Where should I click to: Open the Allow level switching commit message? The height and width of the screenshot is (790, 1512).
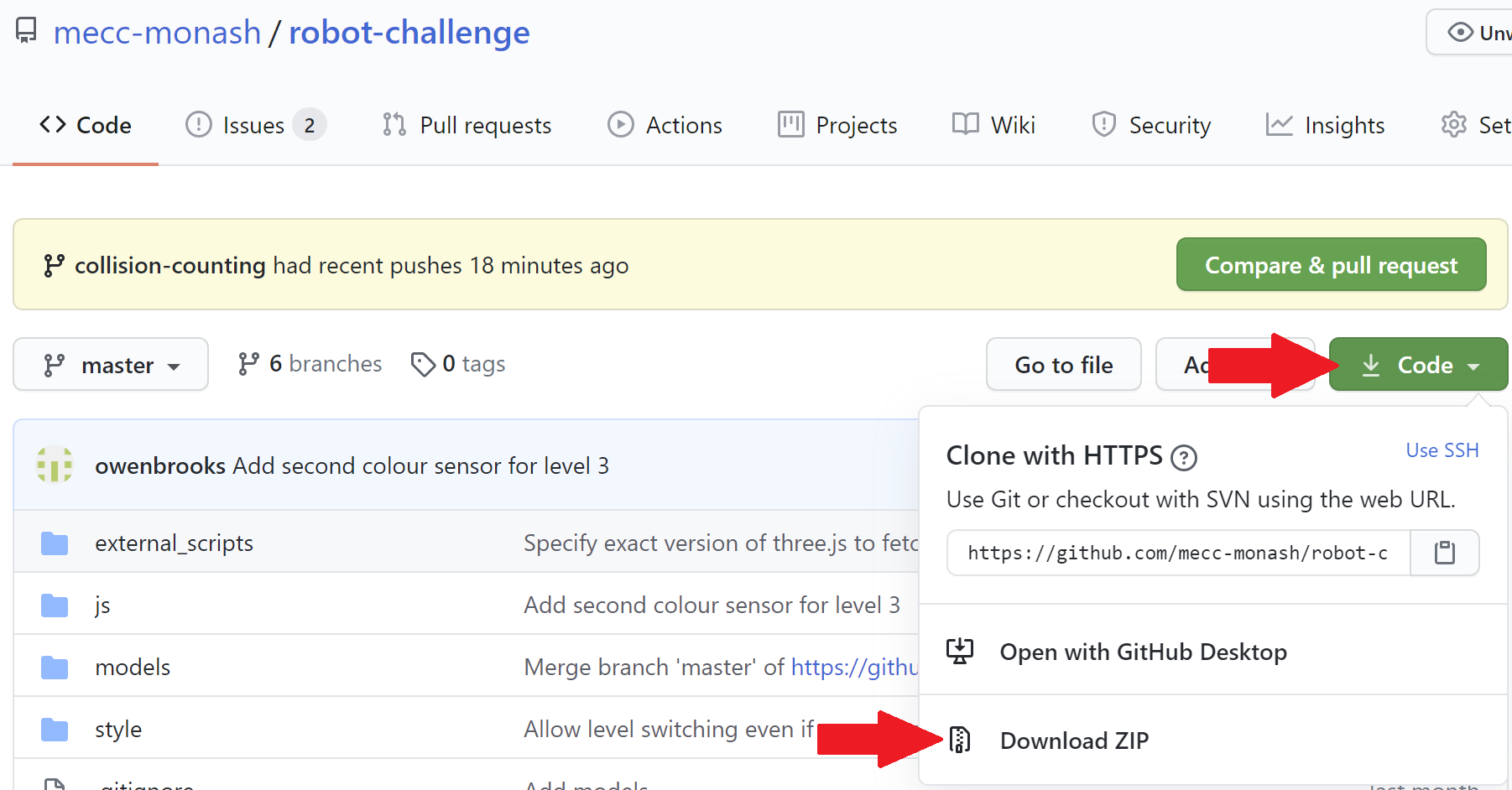click(669, 730)
